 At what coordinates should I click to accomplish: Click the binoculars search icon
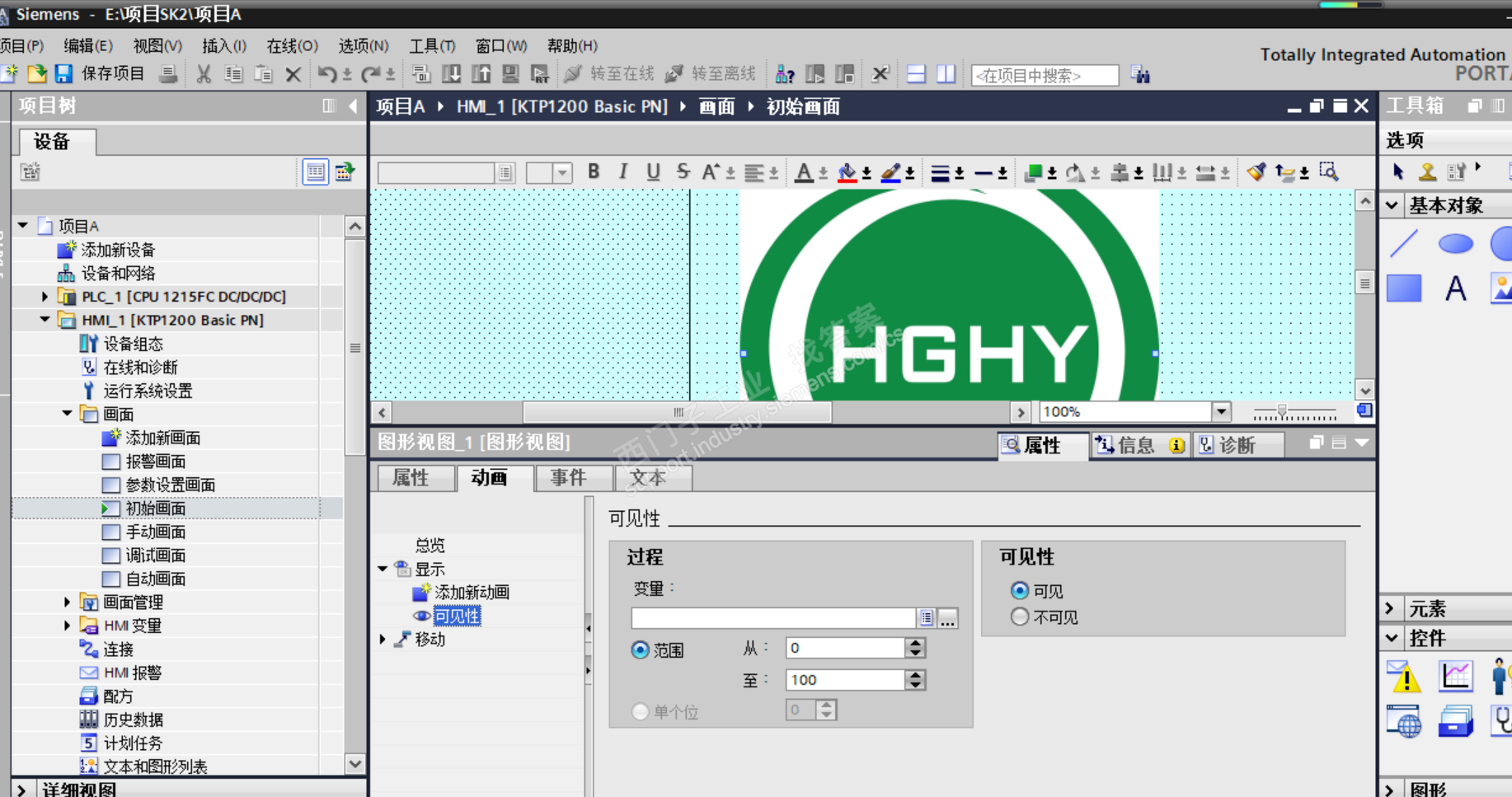pos(1140,75)
